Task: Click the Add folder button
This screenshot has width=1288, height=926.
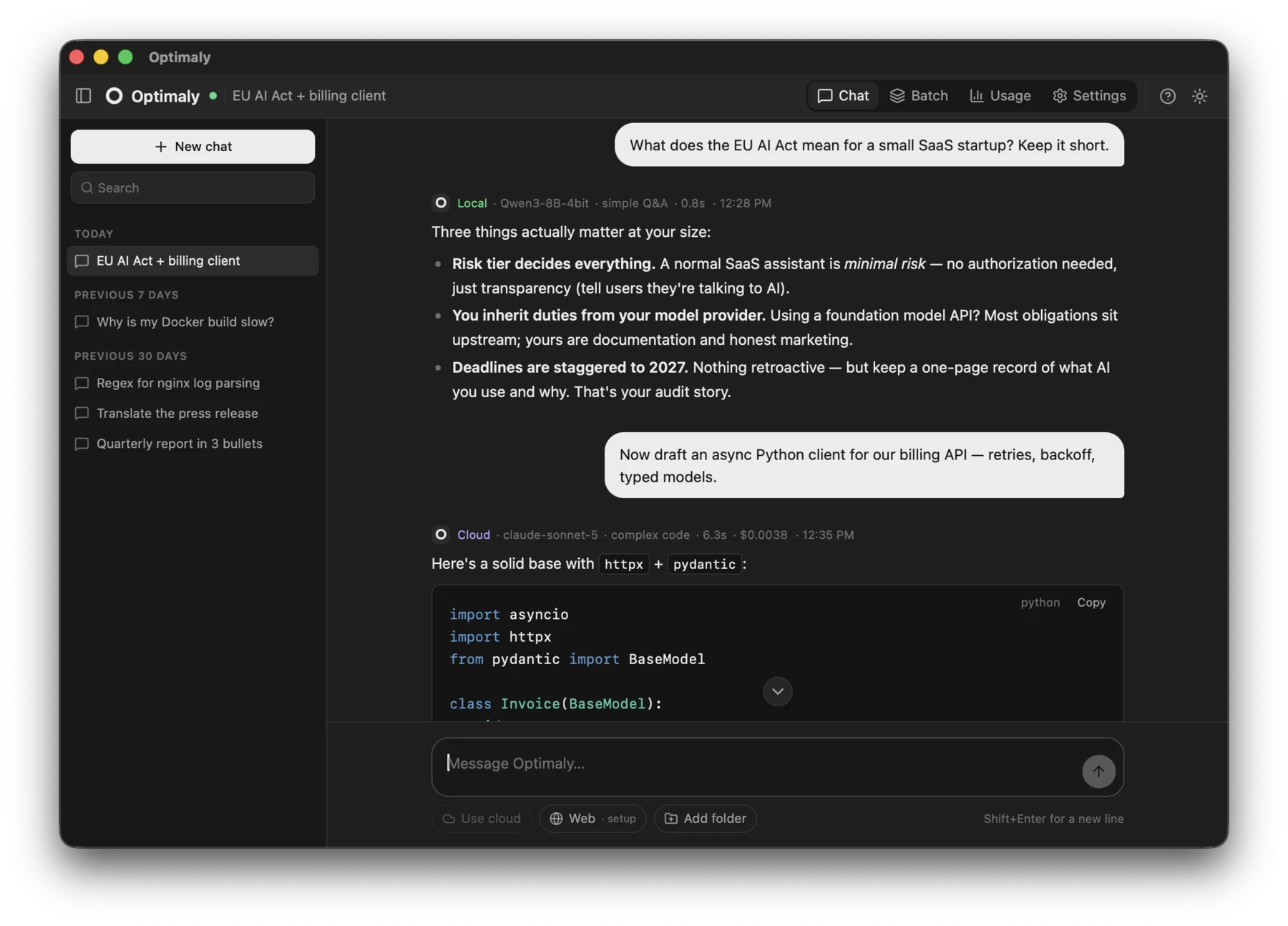Action: pyautogui.click(x=705, y=819)
